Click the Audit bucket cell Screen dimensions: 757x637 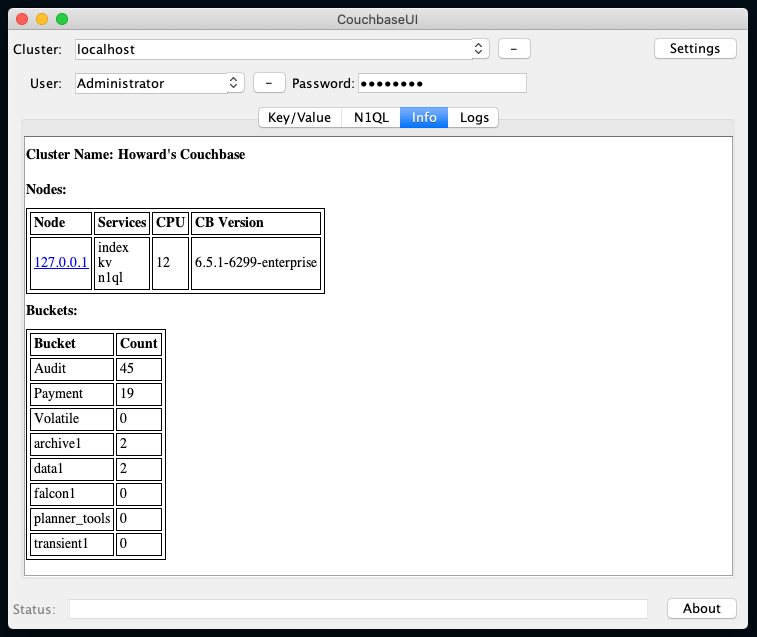(72, 368)
